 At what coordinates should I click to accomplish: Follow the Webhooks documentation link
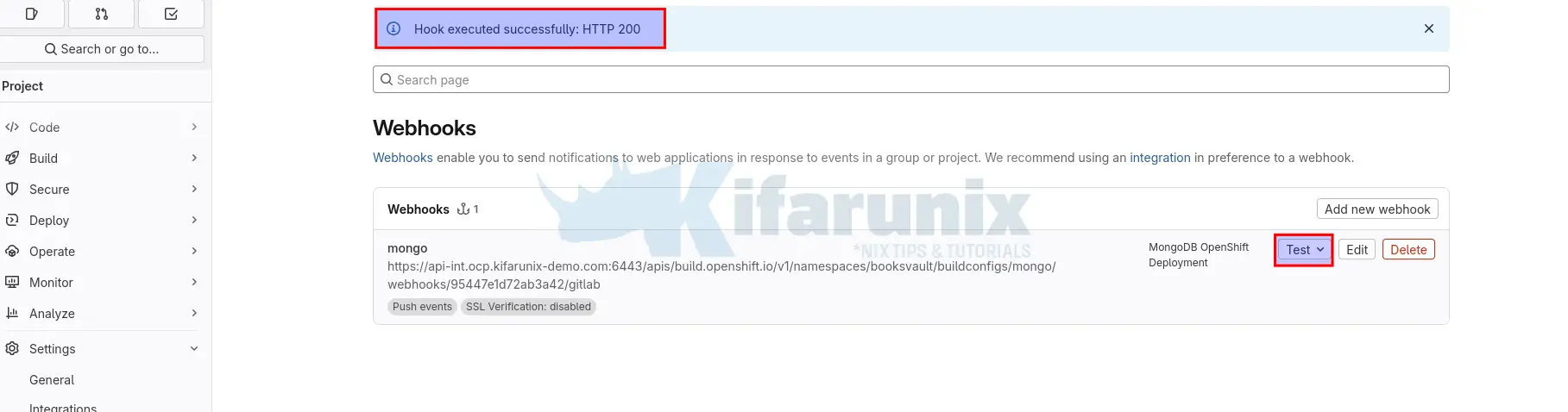pos(403,158)
